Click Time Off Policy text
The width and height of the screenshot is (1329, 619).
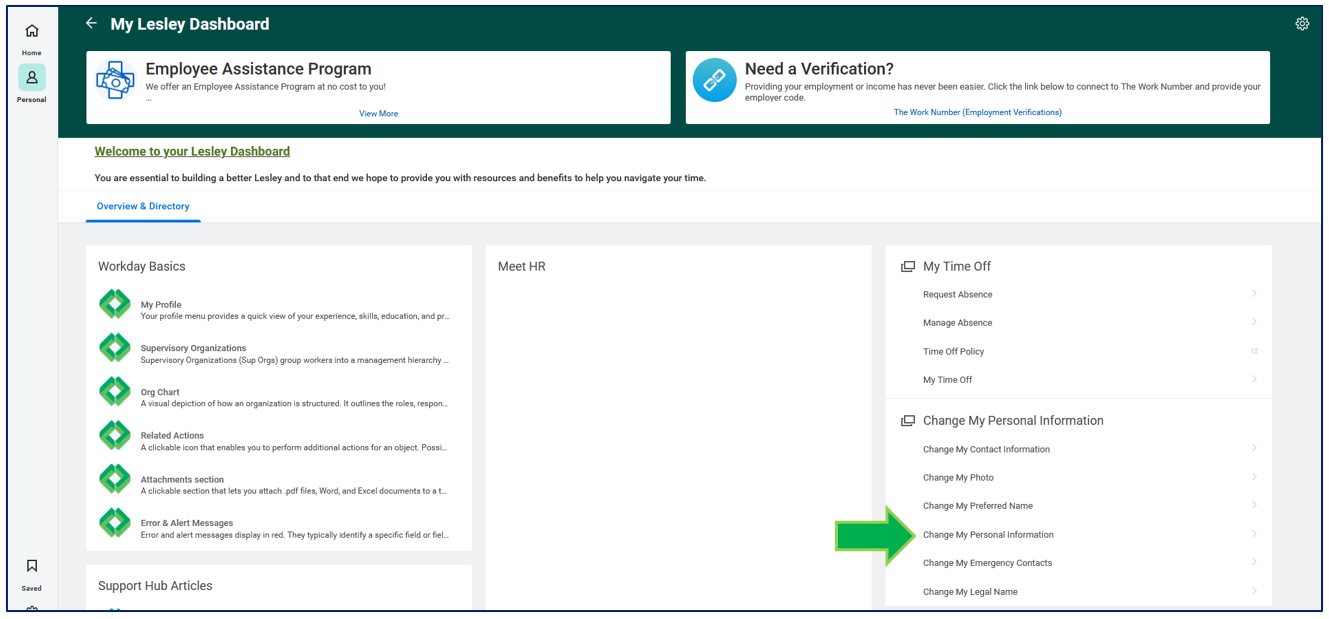tap(954, 352)
